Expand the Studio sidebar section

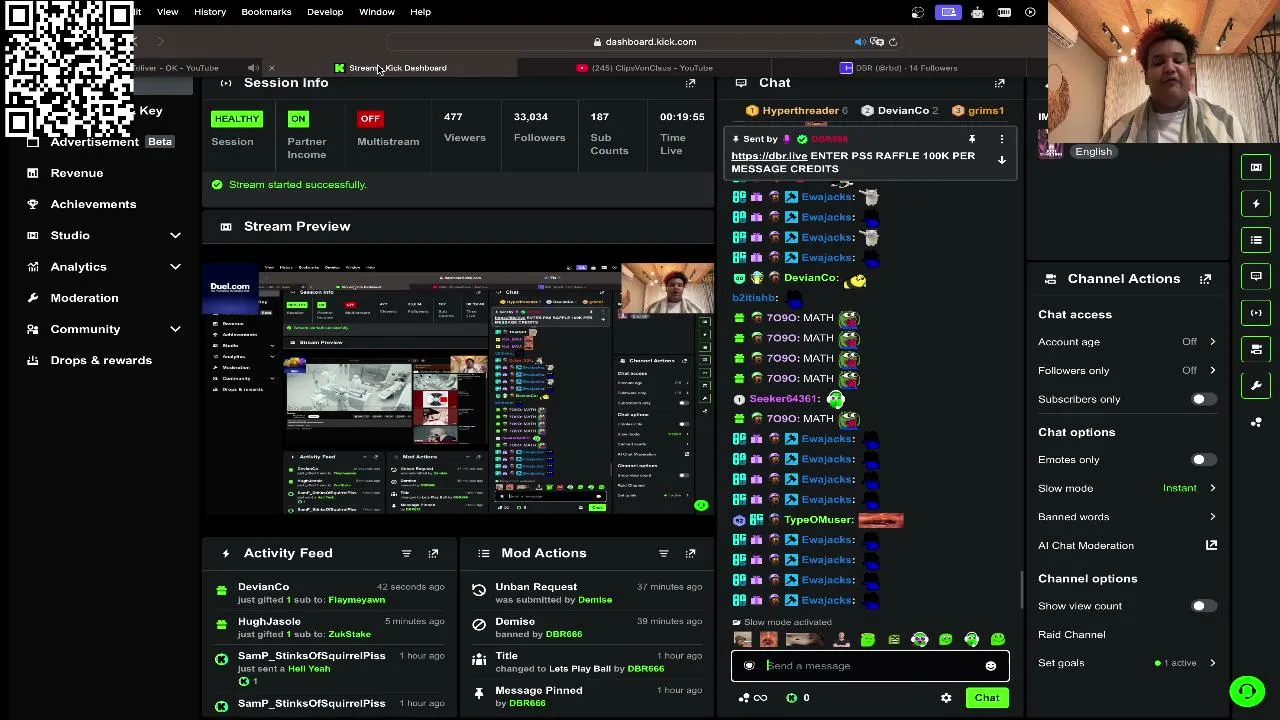pos(175,236)
